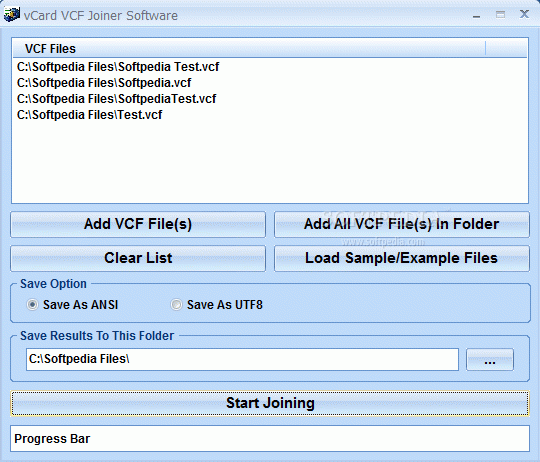The width and height of the screenshot is (540, 462).
Task: Minimize the vCard VCF Joiner window
Action: point(477,15)
